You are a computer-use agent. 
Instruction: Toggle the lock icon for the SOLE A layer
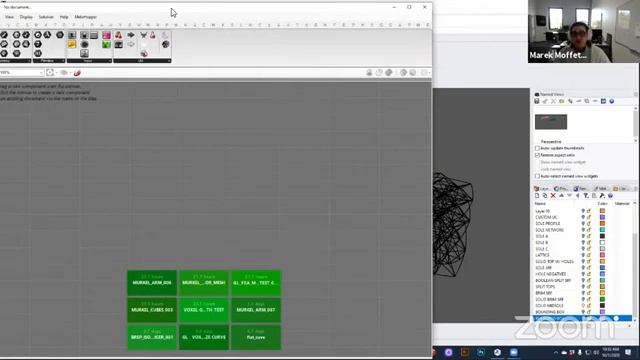(x=589, y=236)
